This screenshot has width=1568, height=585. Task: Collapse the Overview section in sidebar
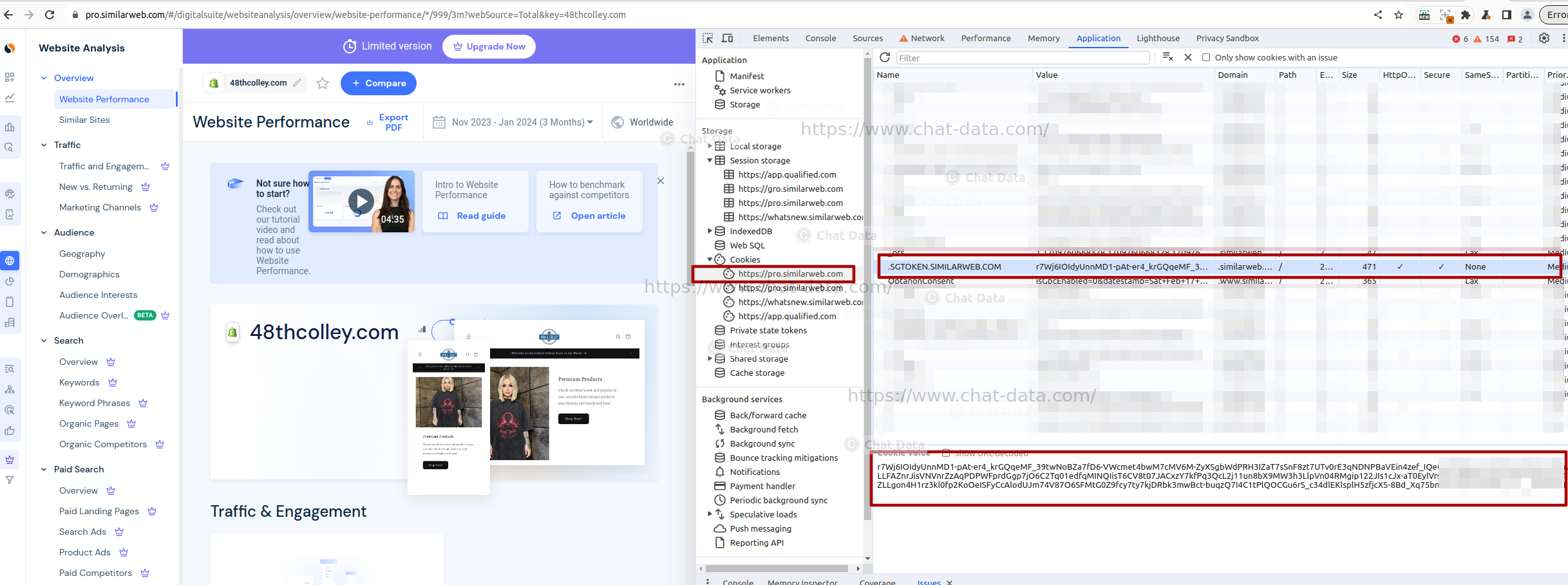(44, 78)
